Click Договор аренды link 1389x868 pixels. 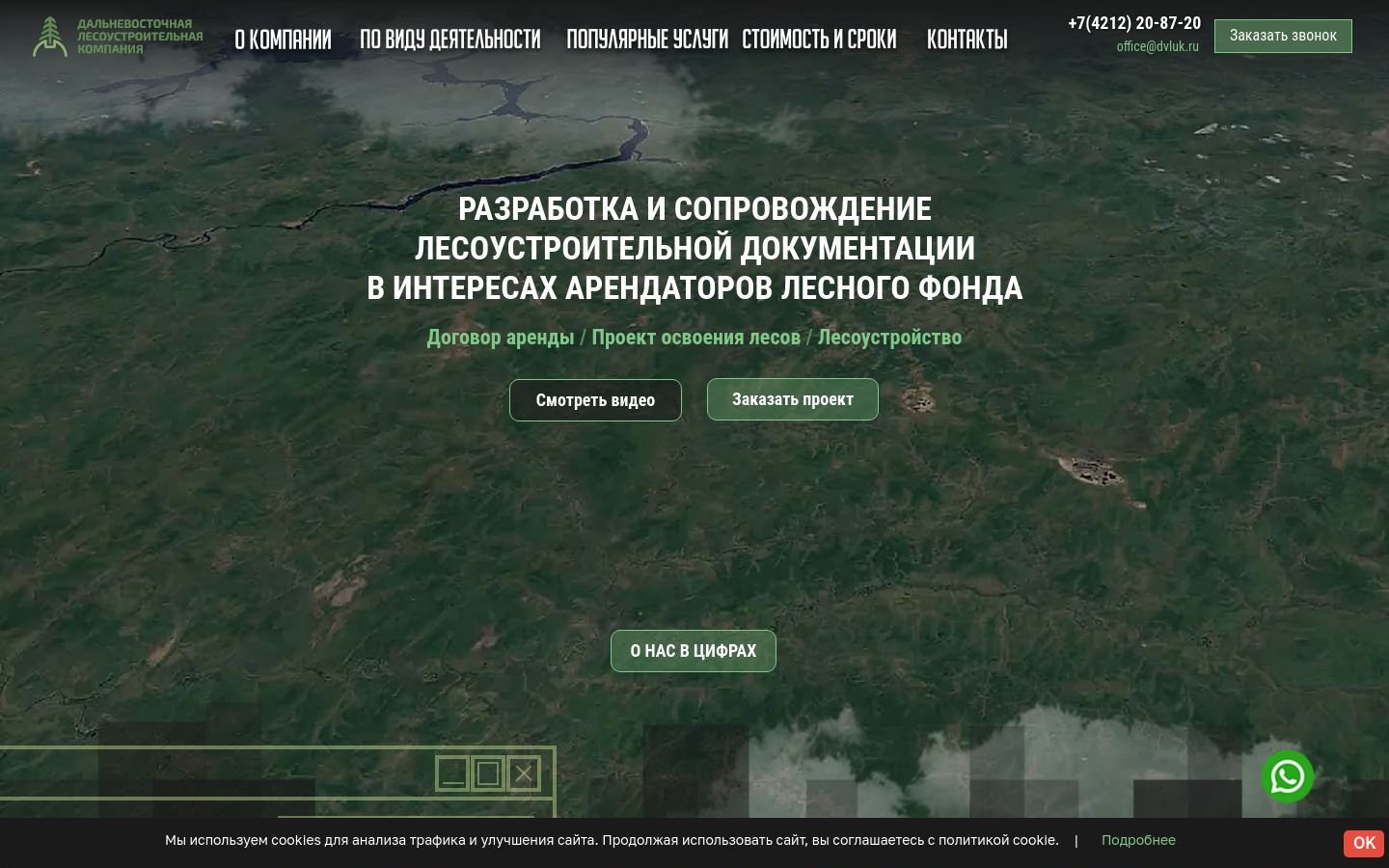[x=501, y=338]
